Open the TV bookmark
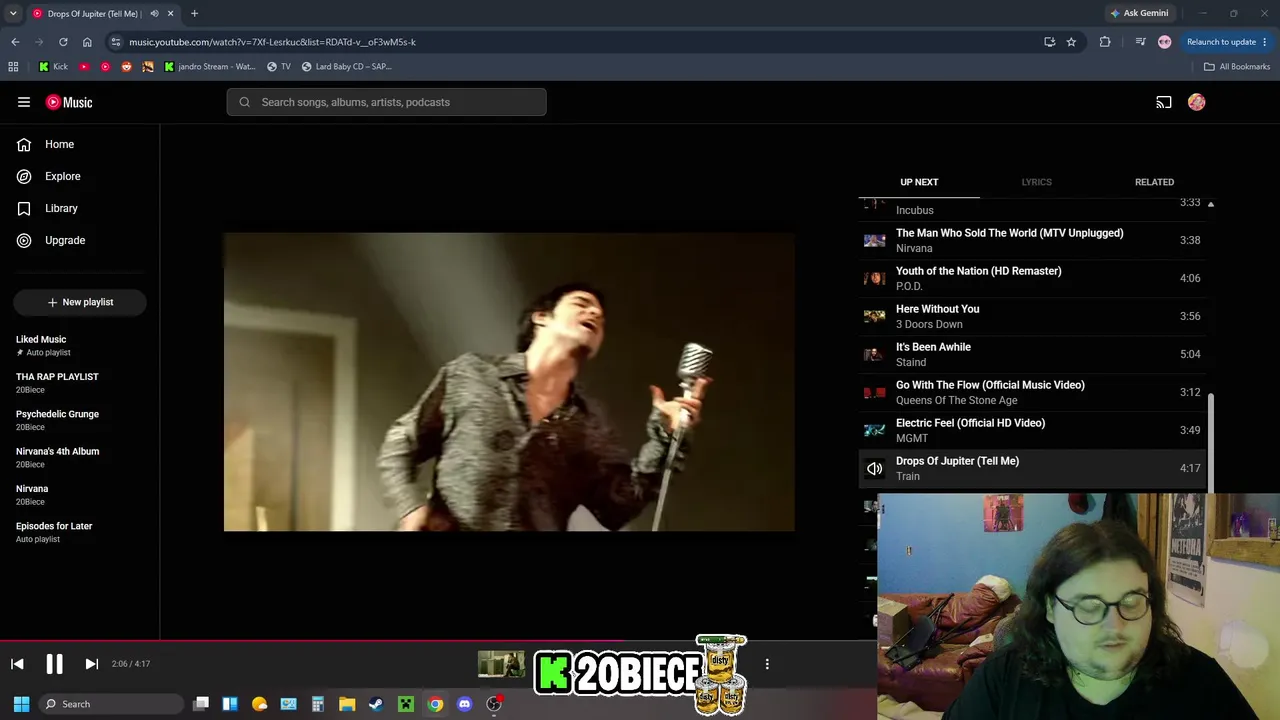The image size is (1280, 720). pyautogui.click(x=279, y=67)
